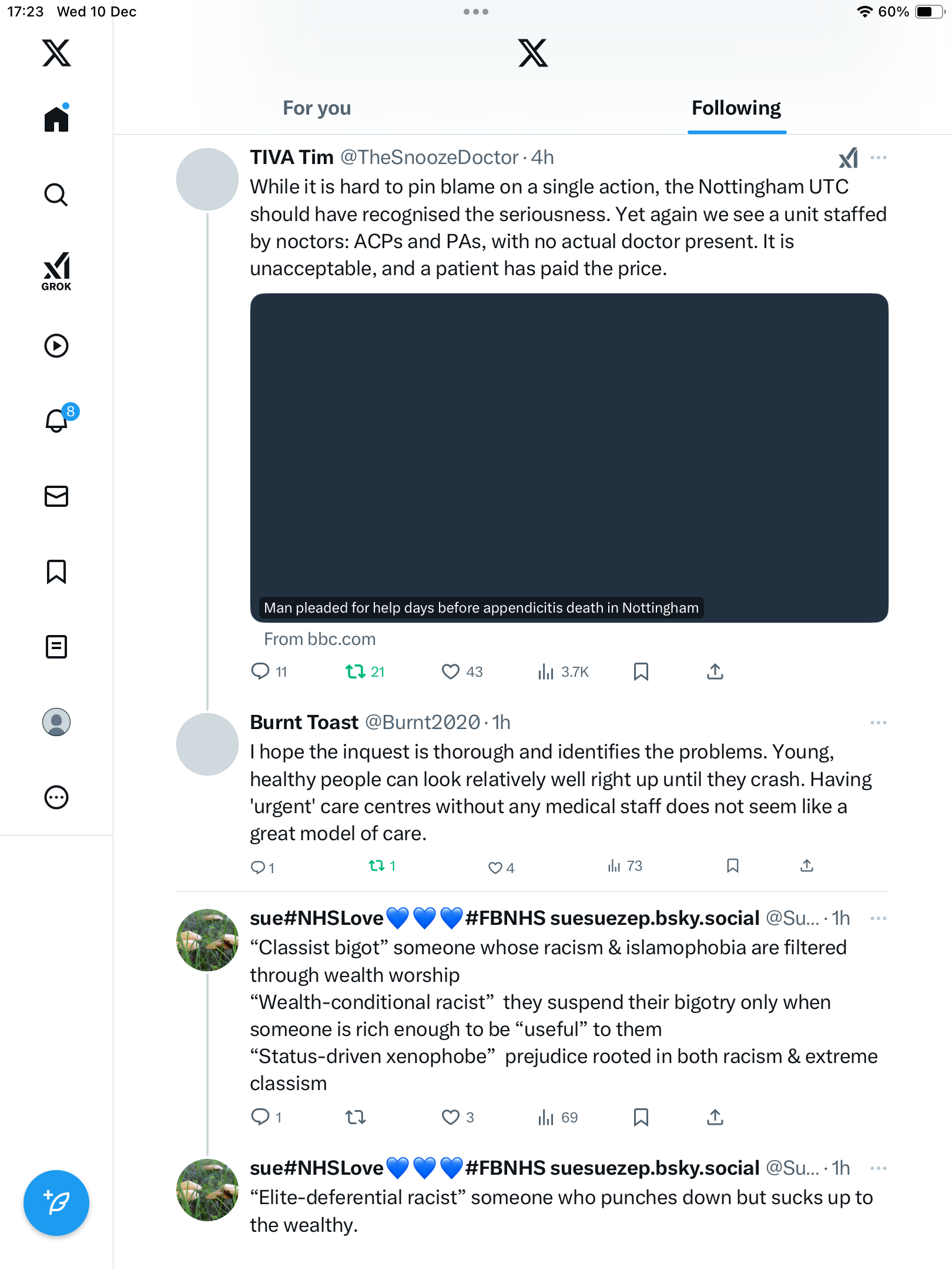Open the Lists sidebar icon
Image resolution: width=952 pixels, height=1270 pixels.
56,647
